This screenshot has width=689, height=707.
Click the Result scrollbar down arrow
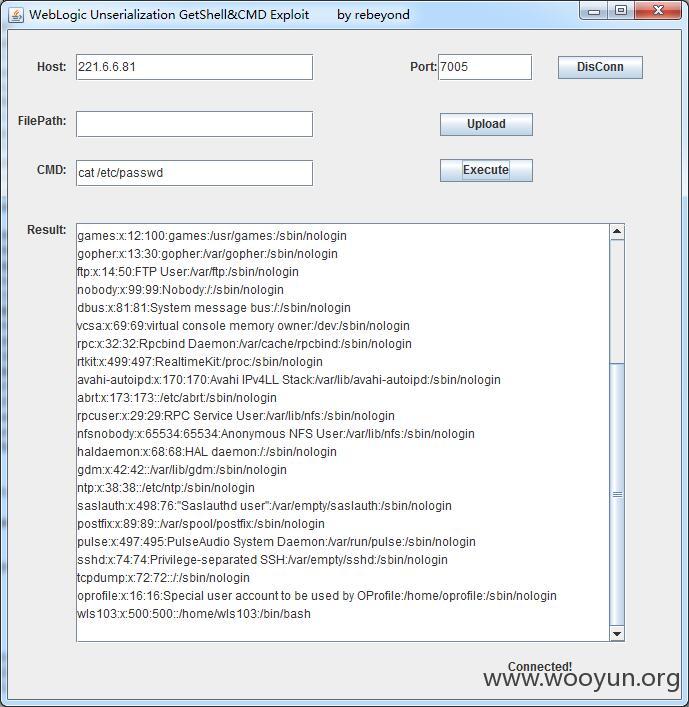pyautogui.click(x=617, y=634)
